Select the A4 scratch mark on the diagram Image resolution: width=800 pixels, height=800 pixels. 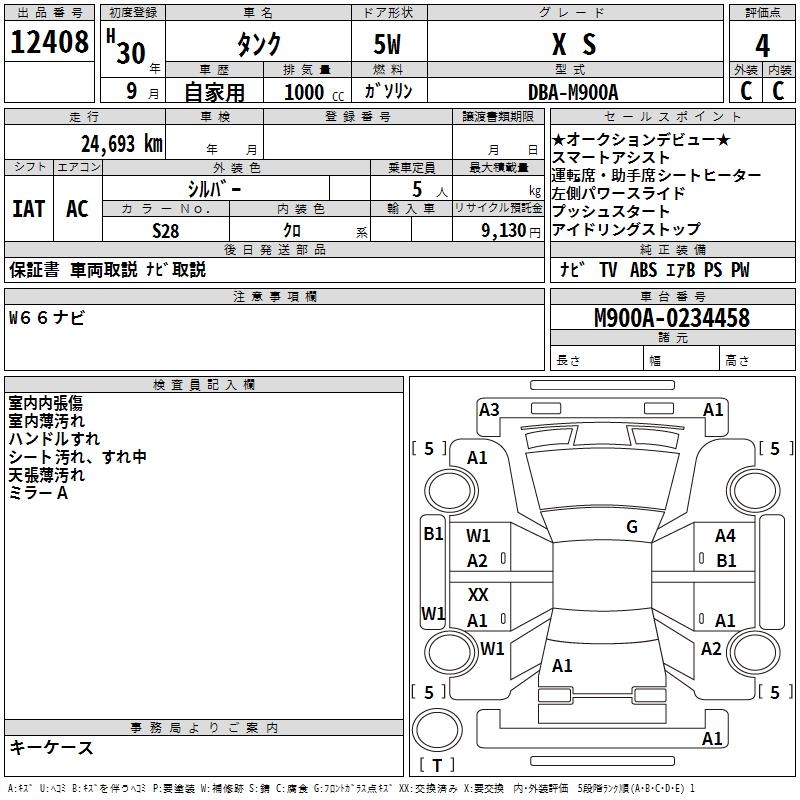click(x=725, y=536)
